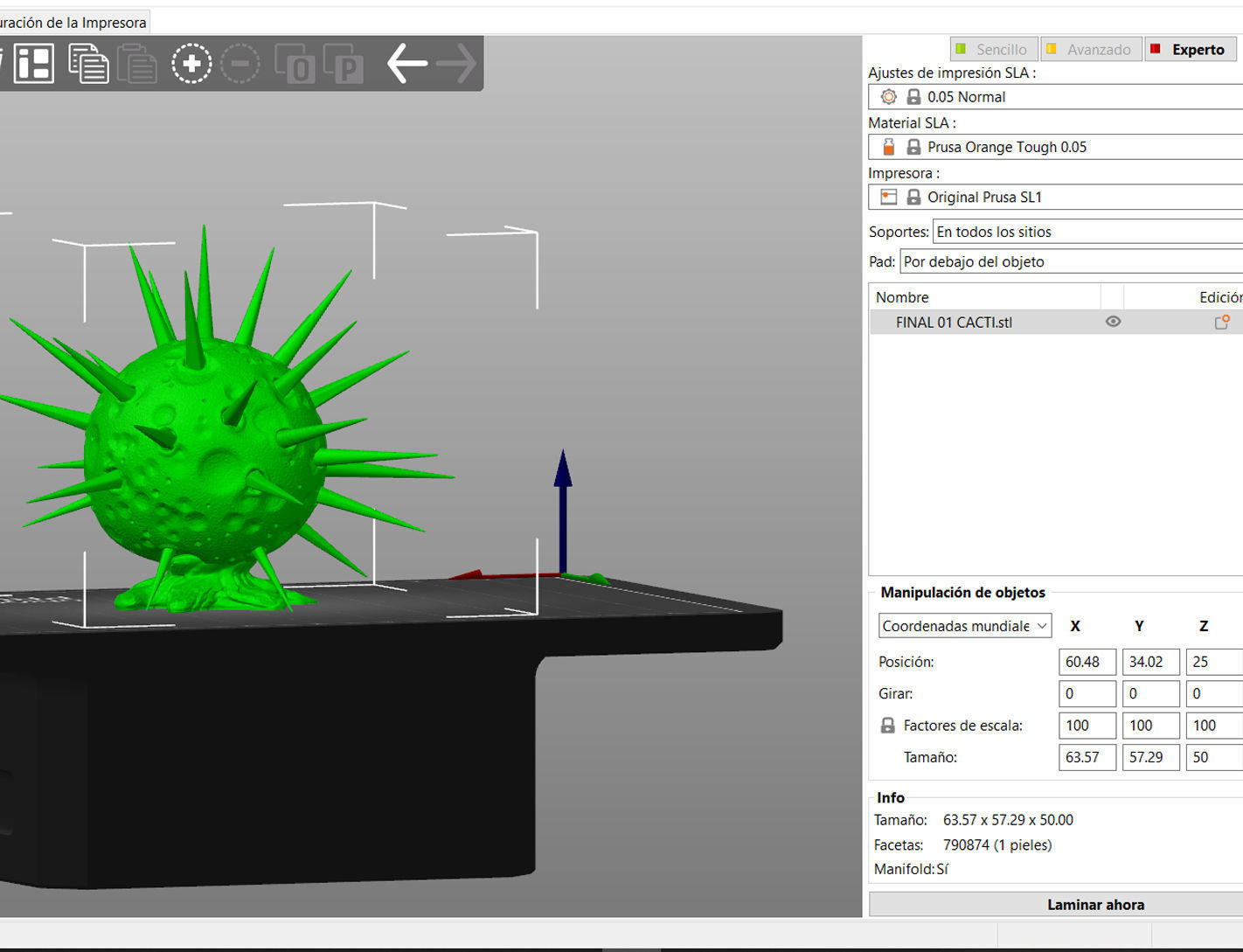Click the Manipulación de objetos heading

pyautogui.click(x=962, y=593)
